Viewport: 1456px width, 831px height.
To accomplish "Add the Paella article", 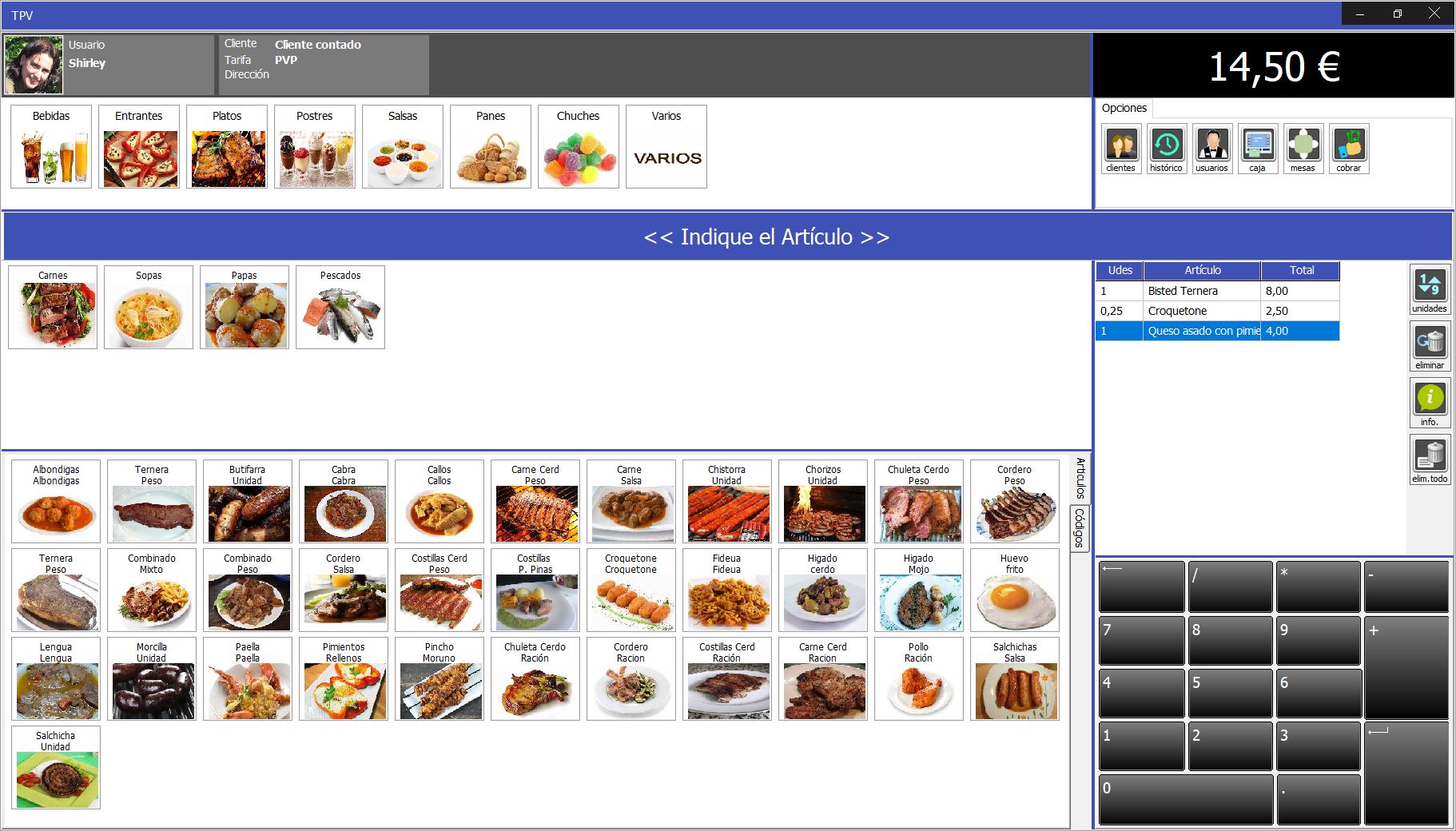I will point(248,679).
